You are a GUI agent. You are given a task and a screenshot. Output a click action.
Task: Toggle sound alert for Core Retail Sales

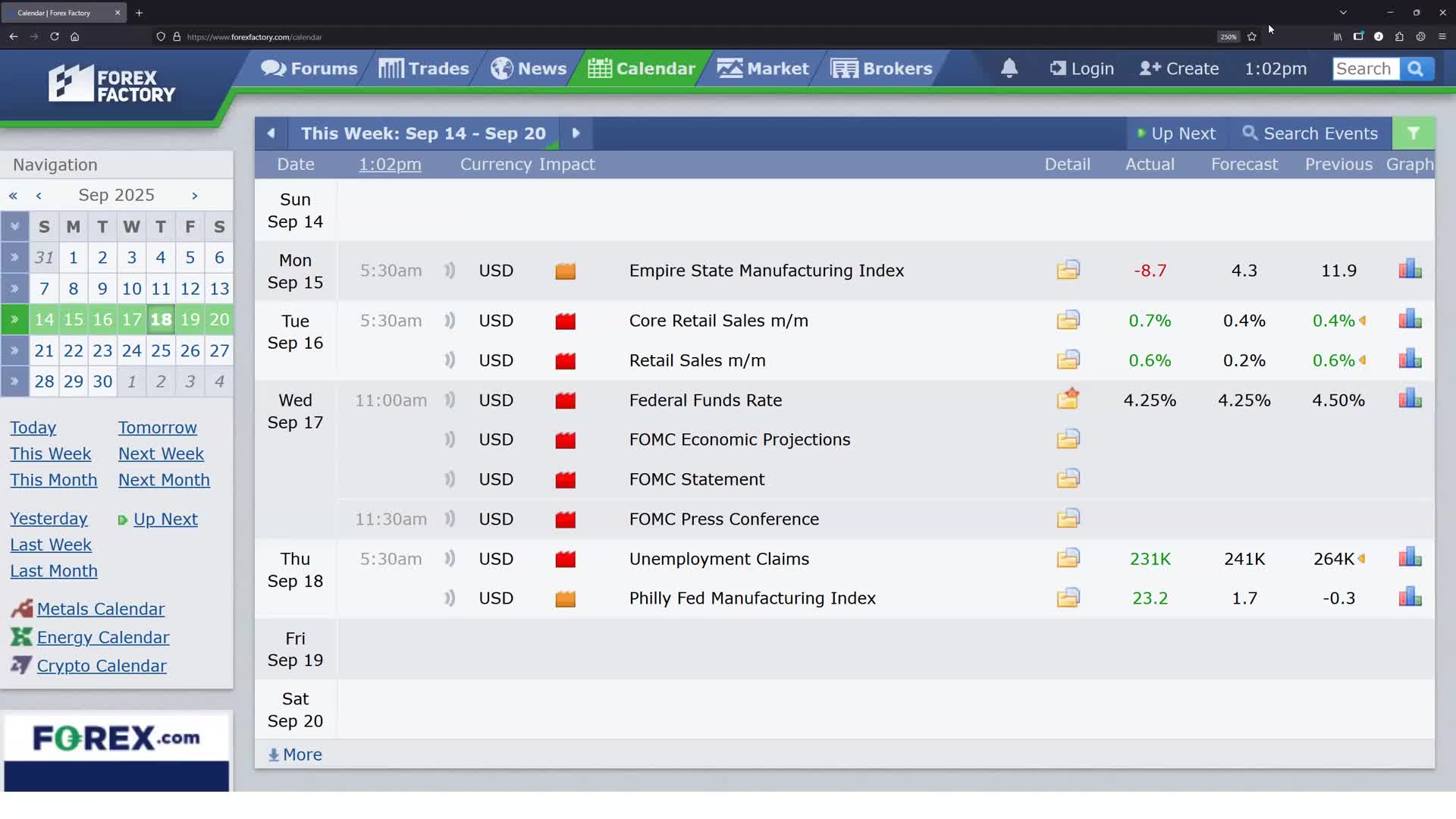pos(450,321)
